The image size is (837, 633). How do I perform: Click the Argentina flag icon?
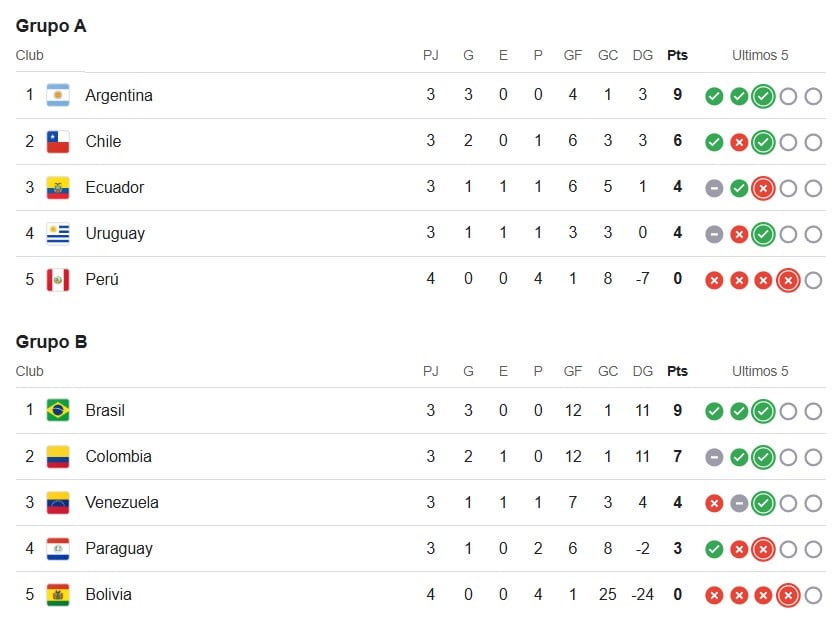58,96
